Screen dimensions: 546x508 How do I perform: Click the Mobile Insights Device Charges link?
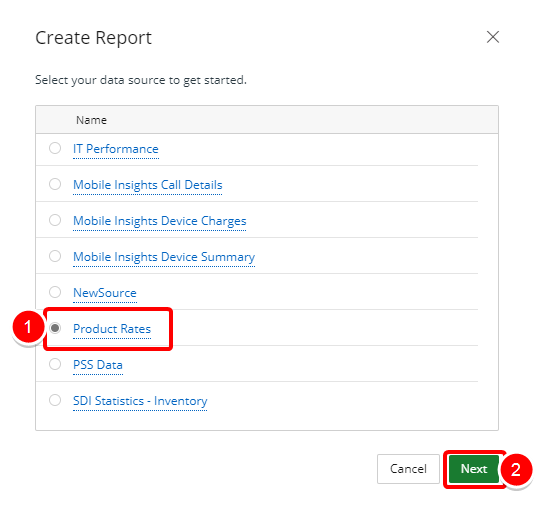pos(159,221)
